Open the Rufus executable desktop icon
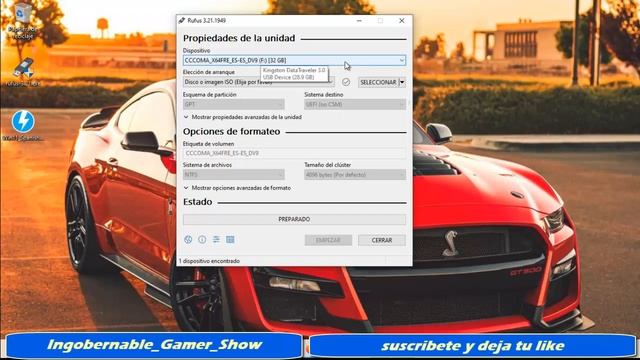Viewport: 640px width, 360px height. click(x=23, y=72)
